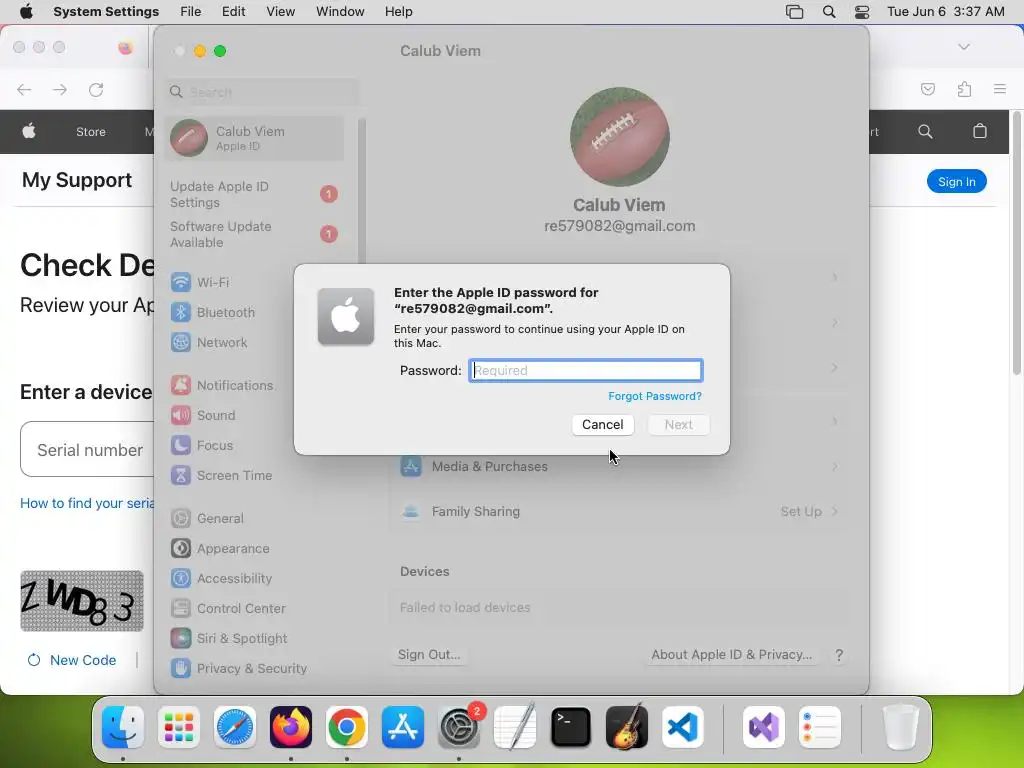Focus the Apple ID password field

pos(586,370)
